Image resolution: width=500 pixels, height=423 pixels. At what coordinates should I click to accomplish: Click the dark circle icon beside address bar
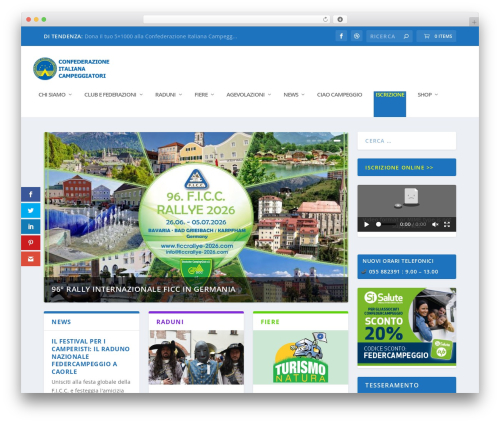click(340, 19)
